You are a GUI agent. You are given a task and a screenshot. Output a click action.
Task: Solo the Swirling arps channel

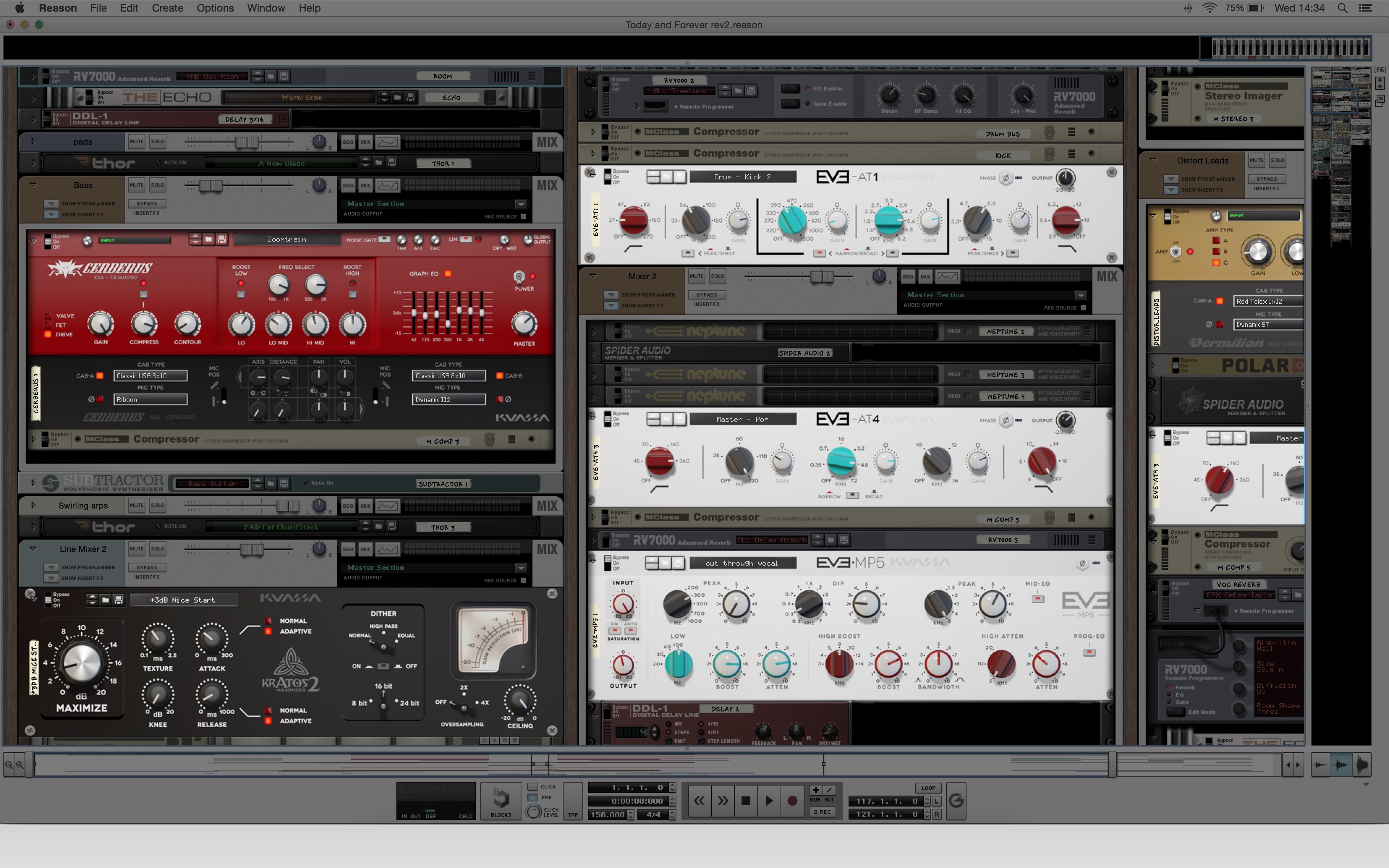(158, 505)
